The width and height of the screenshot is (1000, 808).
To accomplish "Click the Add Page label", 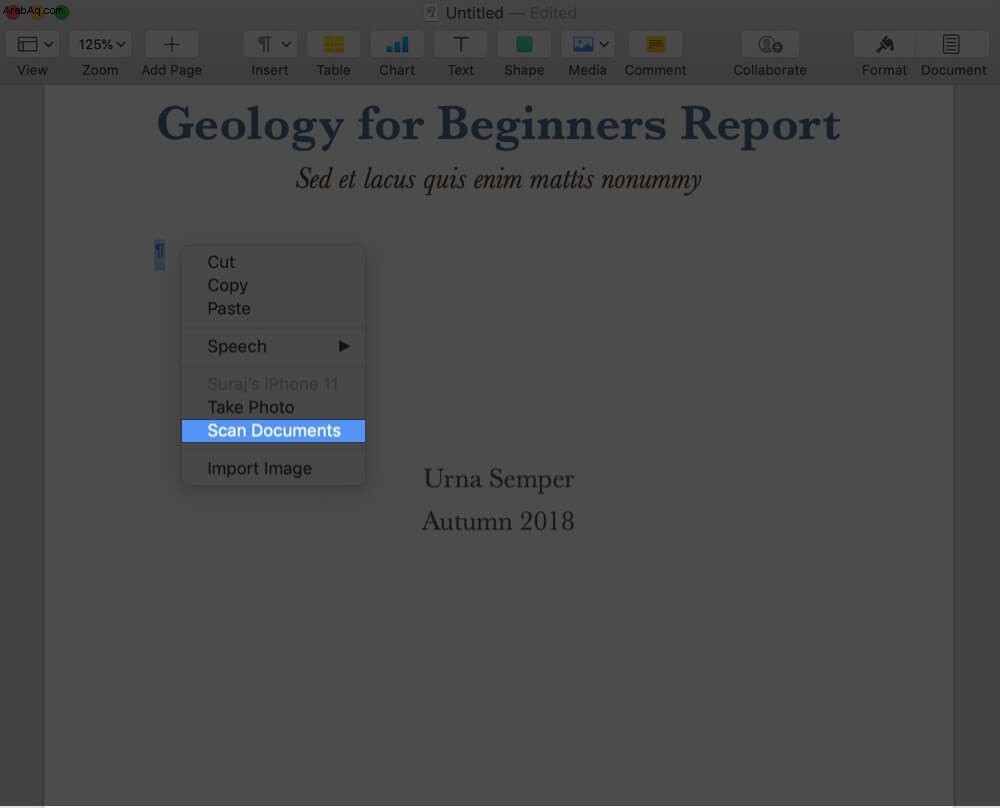I will [x=172, y=70].
